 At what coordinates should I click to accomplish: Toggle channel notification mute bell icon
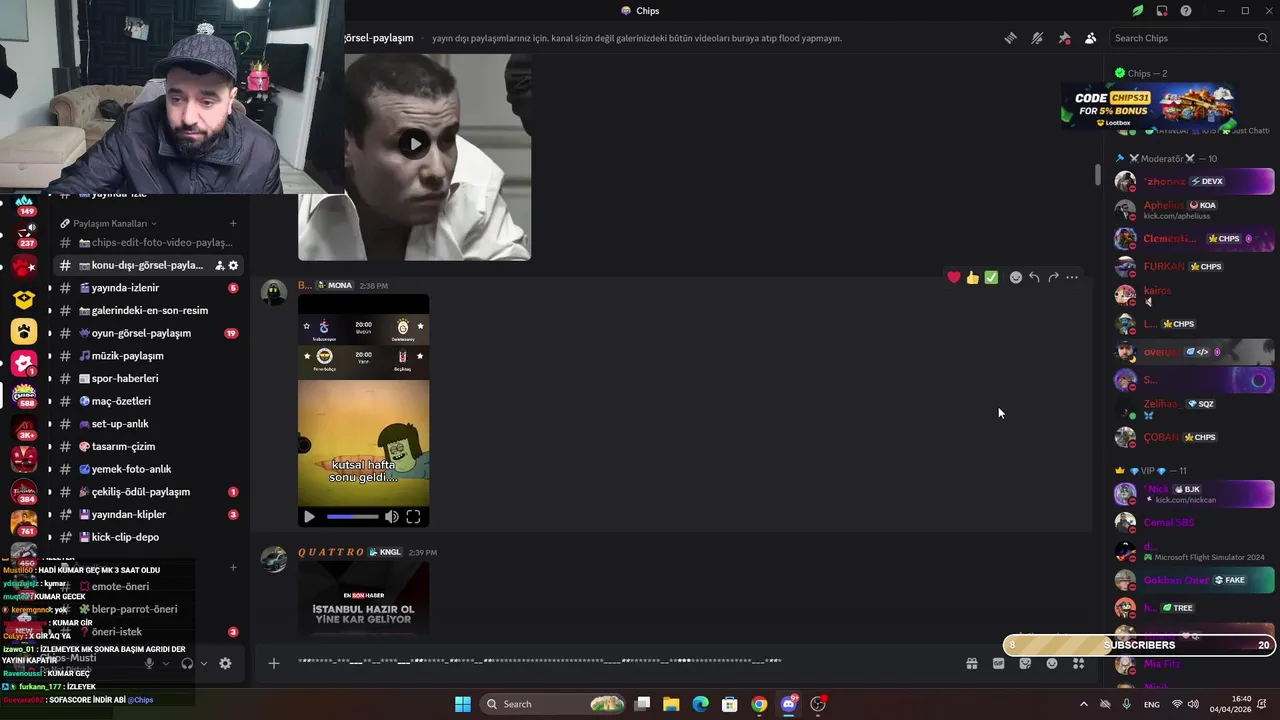click(x=1037, y=38)
